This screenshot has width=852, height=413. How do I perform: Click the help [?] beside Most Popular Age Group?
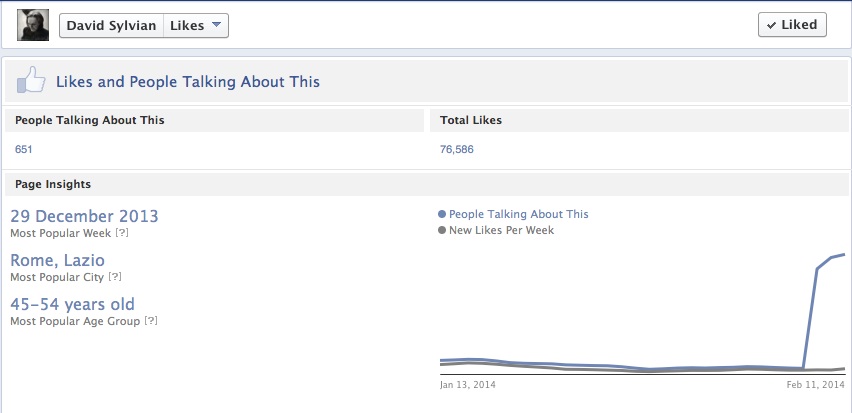(x=151, y=321)
